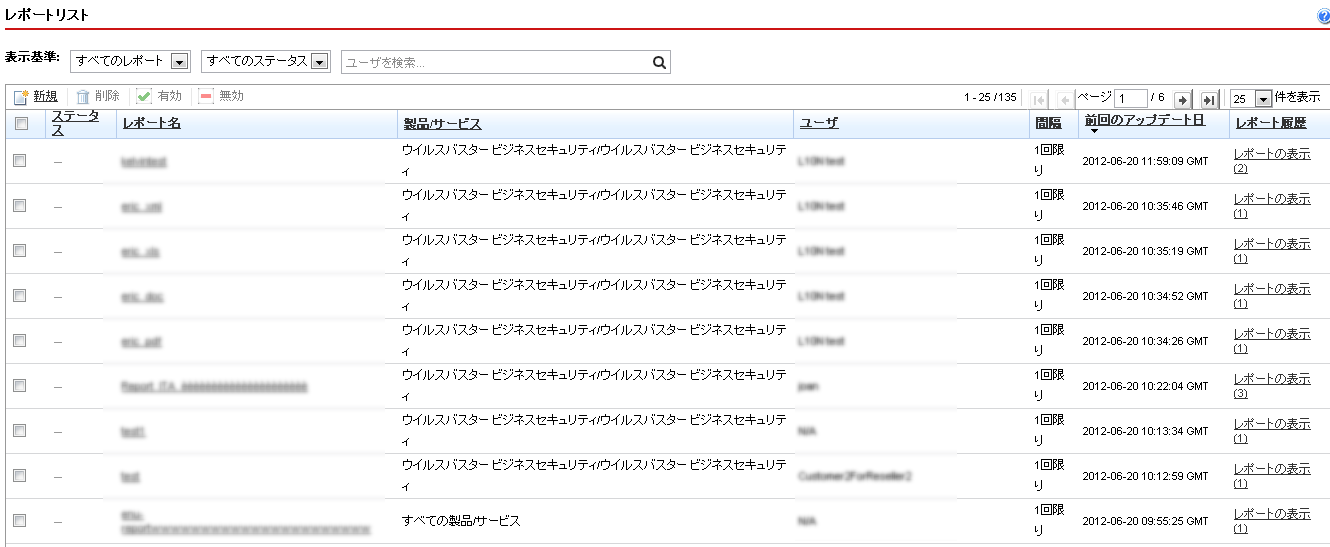This screenshot has width=1330, height=547.
Task: Sort by 前回のアップデート日 column header
Action: click(1144, 121)
